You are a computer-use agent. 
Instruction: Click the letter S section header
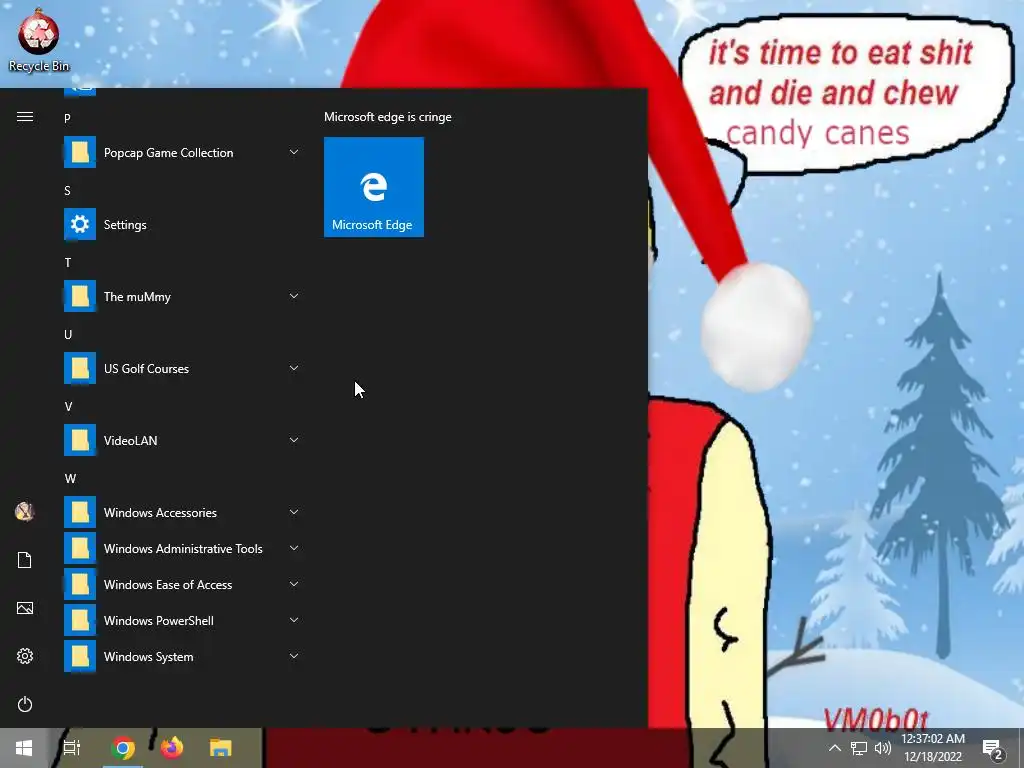(x=67, y=191)
